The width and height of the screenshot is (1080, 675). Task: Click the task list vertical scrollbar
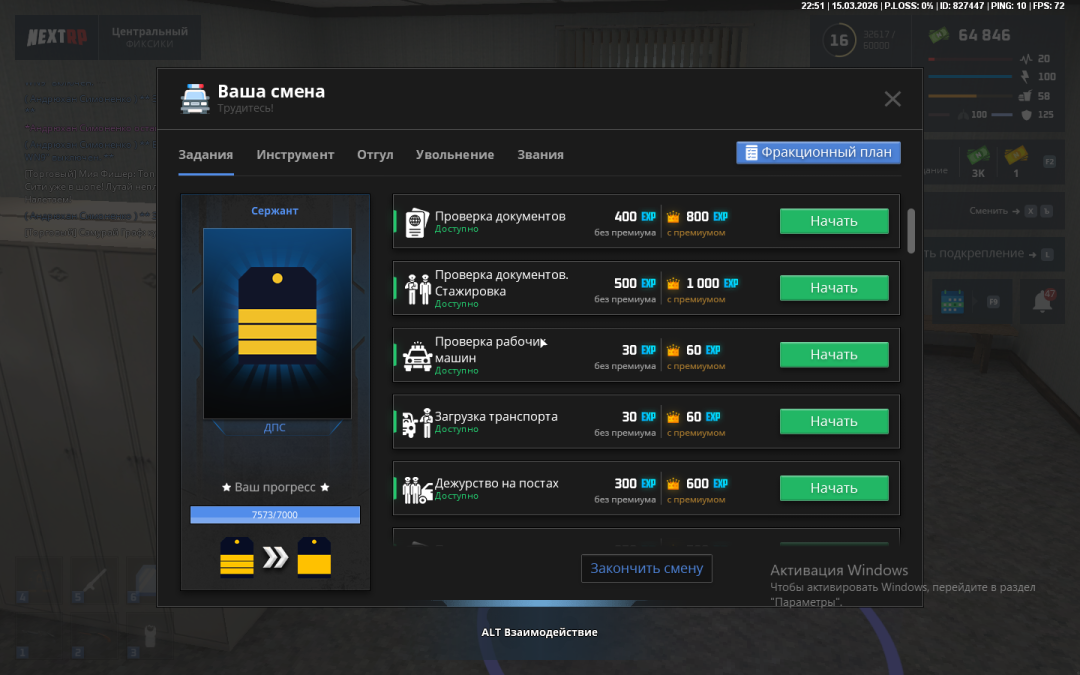(x=910, y=231)
